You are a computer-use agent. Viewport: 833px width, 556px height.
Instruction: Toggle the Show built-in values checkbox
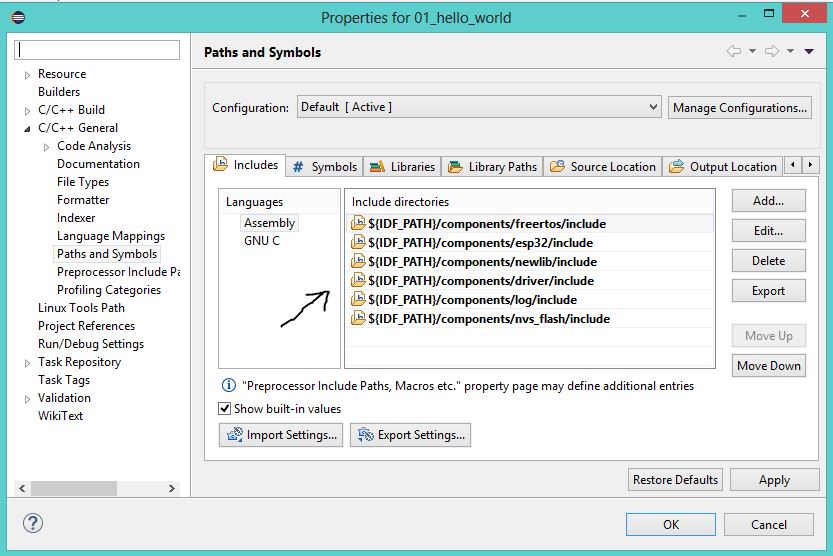[225, 409]
